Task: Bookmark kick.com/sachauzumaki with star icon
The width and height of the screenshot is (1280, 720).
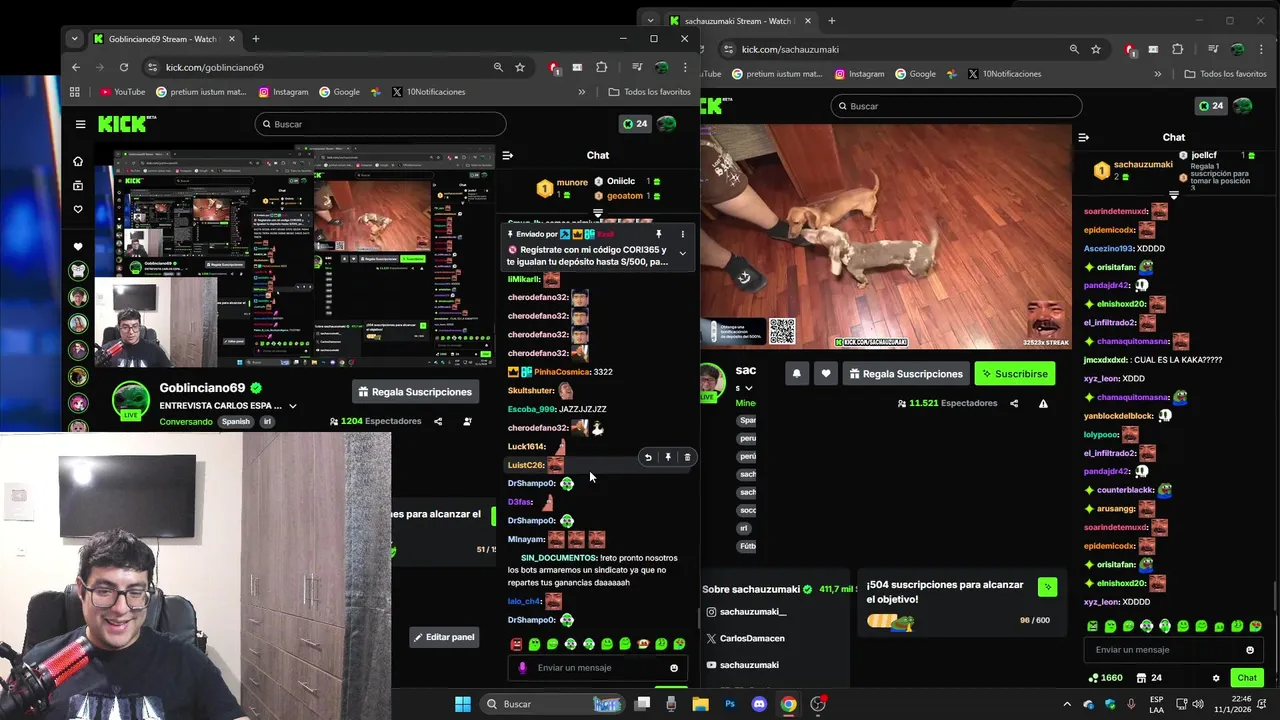Action: point(1096,49)
